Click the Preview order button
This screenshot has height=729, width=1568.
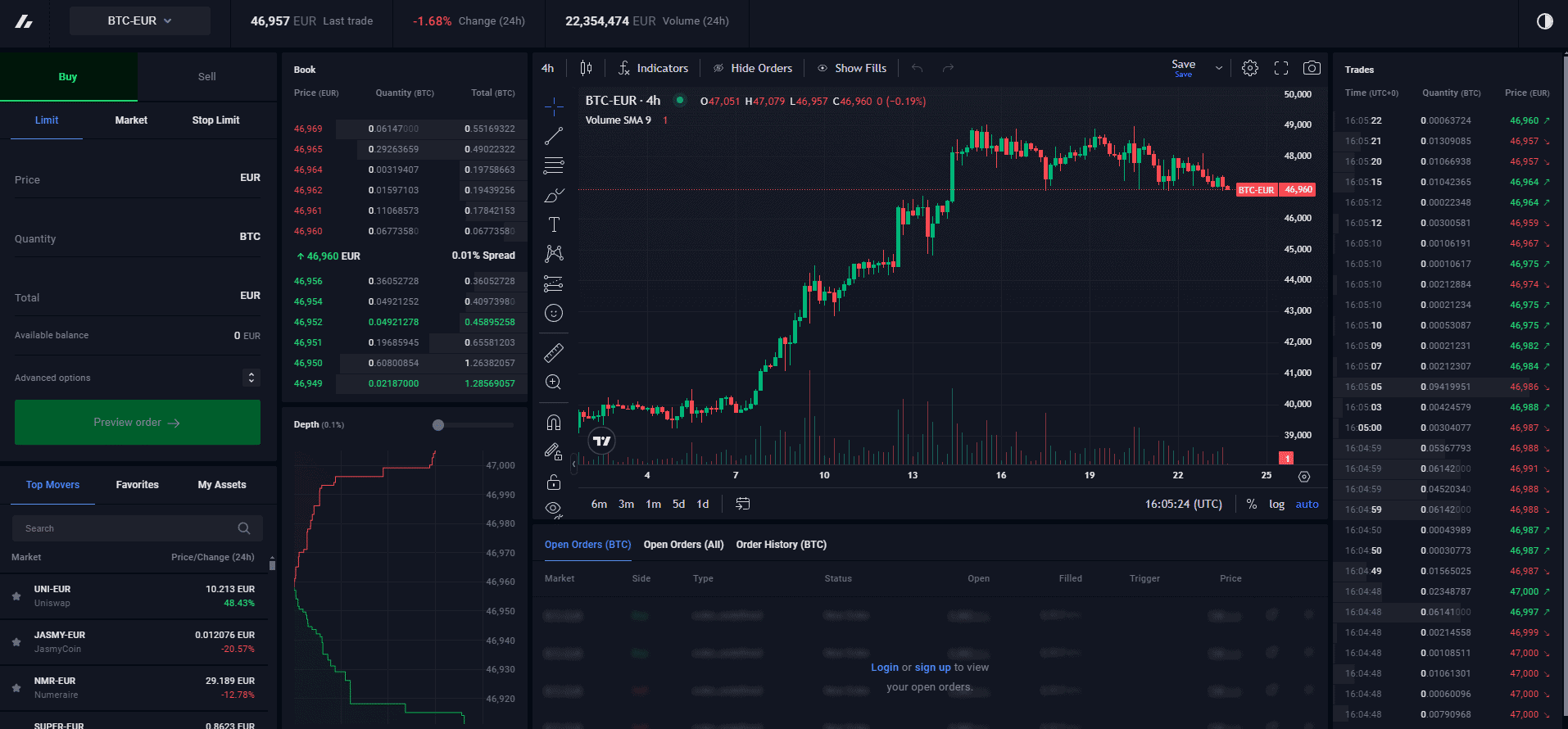tap(138, 423)
